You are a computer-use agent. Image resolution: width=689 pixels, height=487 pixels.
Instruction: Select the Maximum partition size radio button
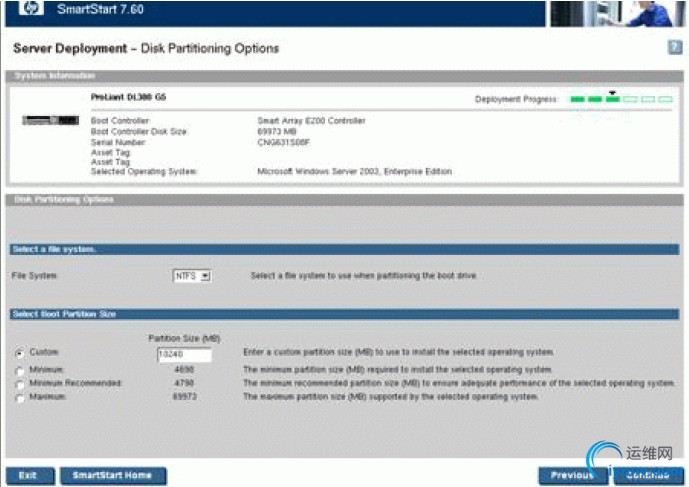pos(19,398)
